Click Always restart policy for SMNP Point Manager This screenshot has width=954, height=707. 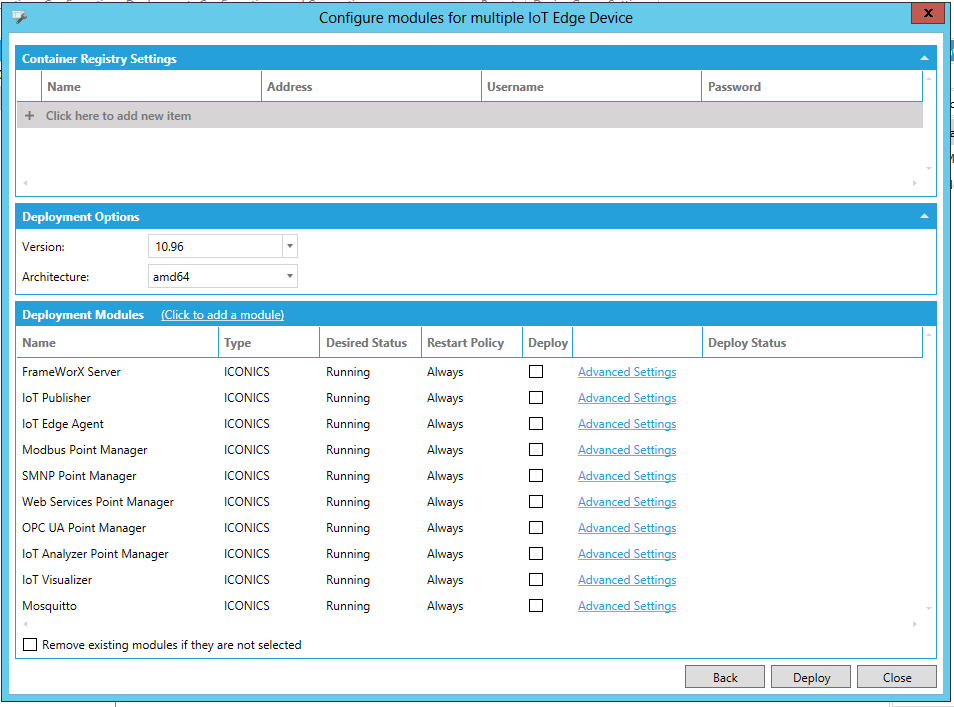[x=445, y=476]
